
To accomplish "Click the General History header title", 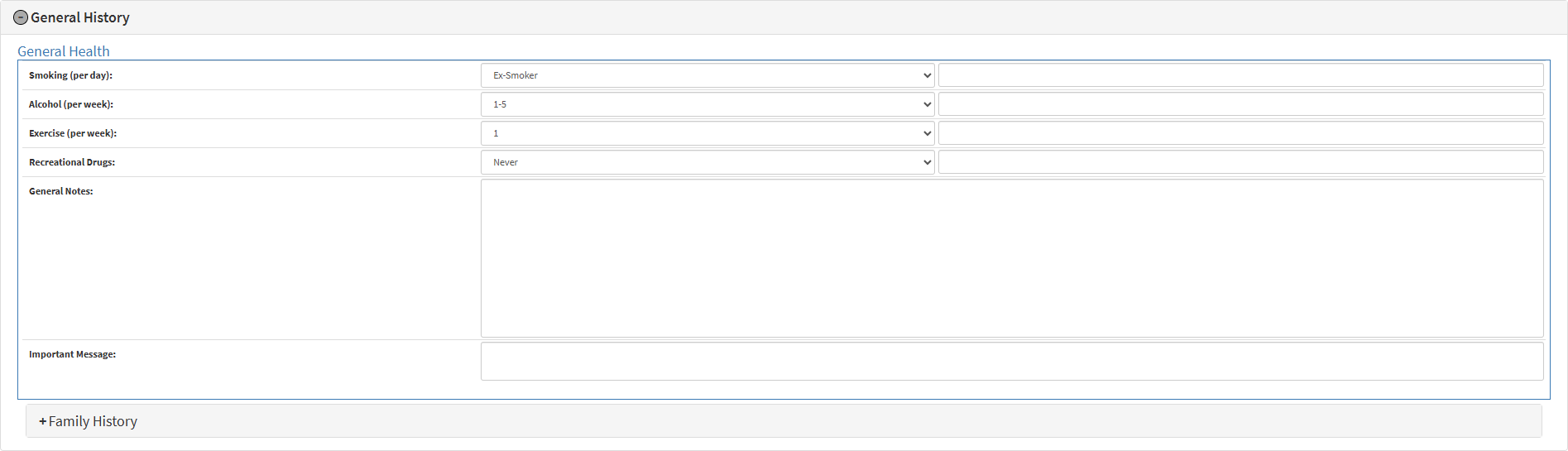I will coord(80,17).
